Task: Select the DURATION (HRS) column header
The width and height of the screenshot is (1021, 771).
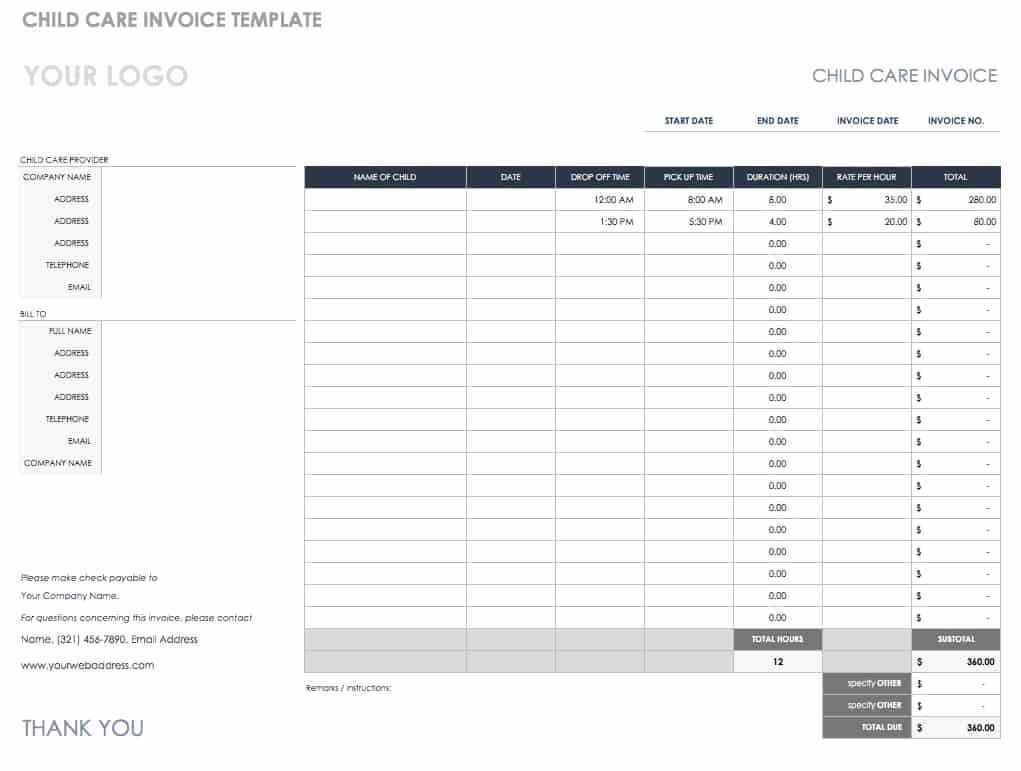Action: point(777,177)
